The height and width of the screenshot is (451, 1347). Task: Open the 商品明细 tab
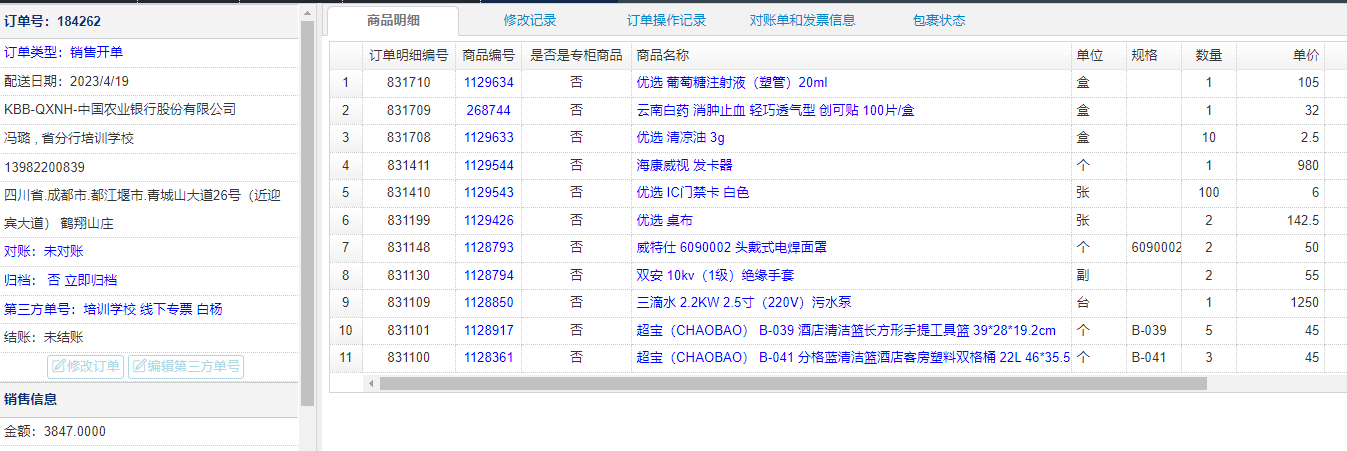point(393,20)
